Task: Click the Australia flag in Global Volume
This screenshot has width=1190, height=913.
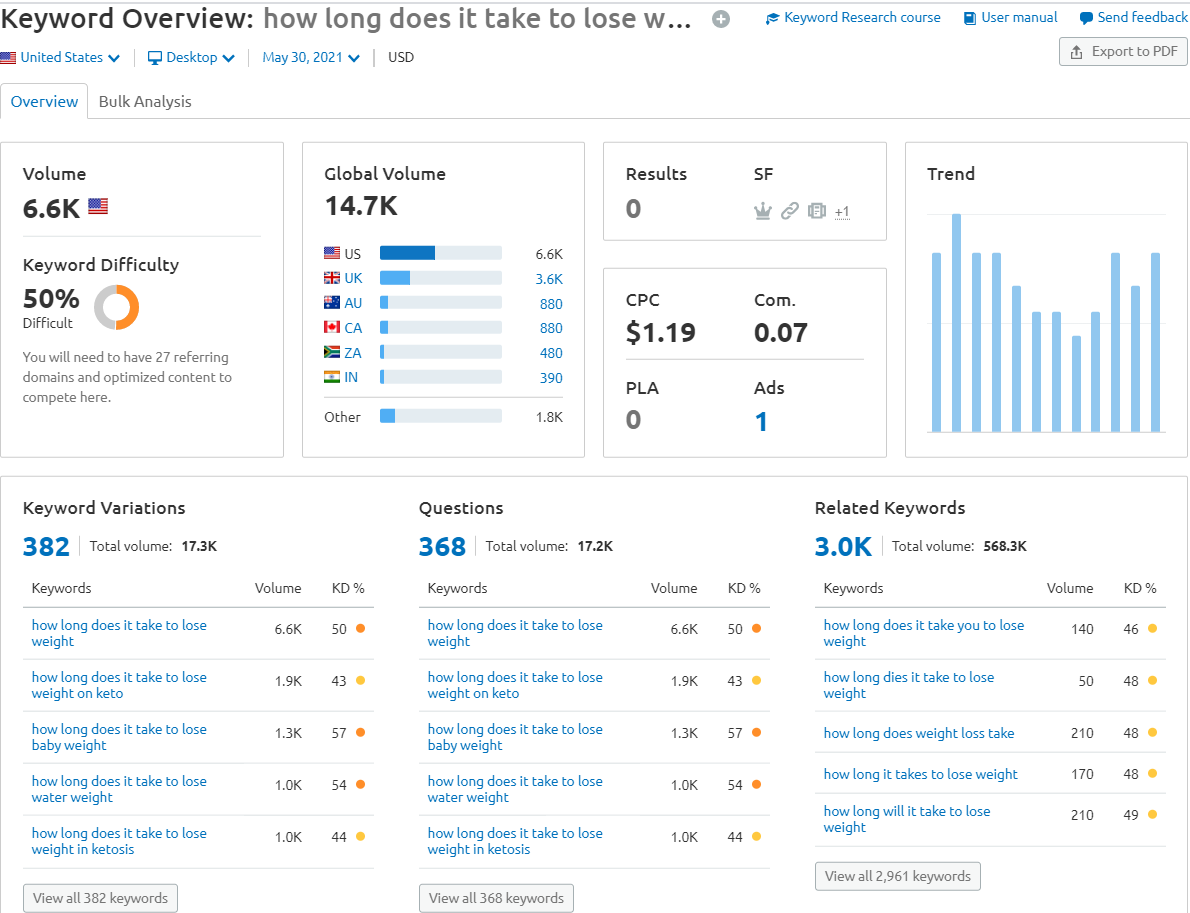Action: 332,303
